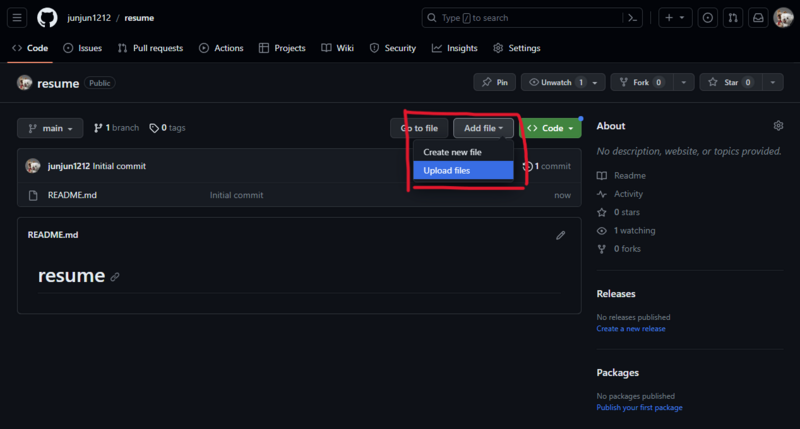Switch to the Settings tab
This screenshot has height=429, width=800.
(x=516, y=48)
